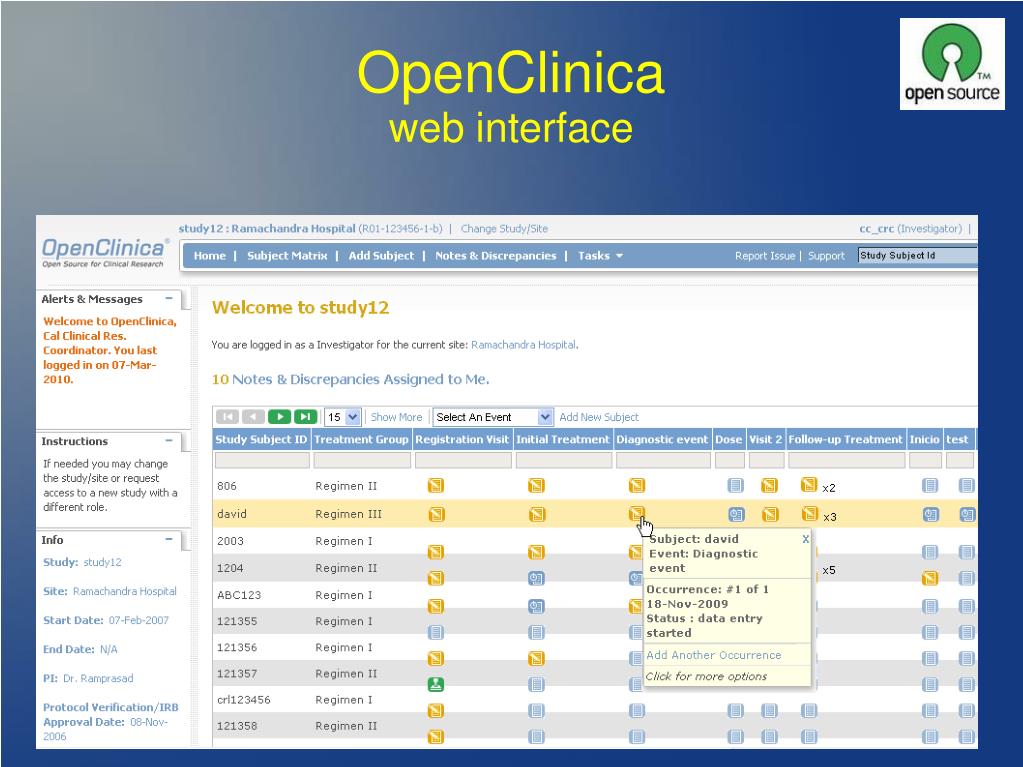Screen dimensions: 1023x767
Task: Click the OpenClinica logo
Action: (x=104, y=252)
